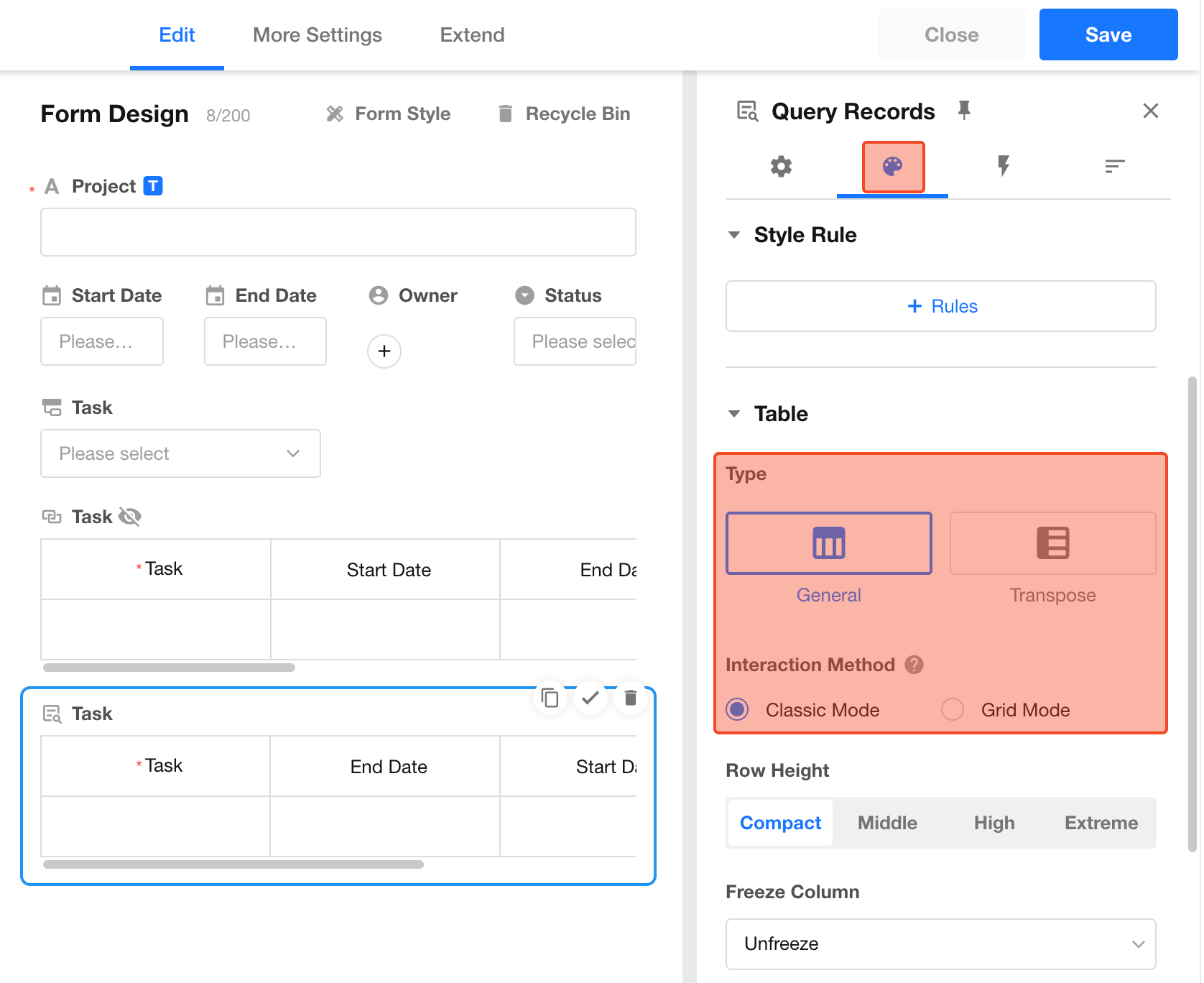Open the lightning bolt event tab

point(1004,167)
